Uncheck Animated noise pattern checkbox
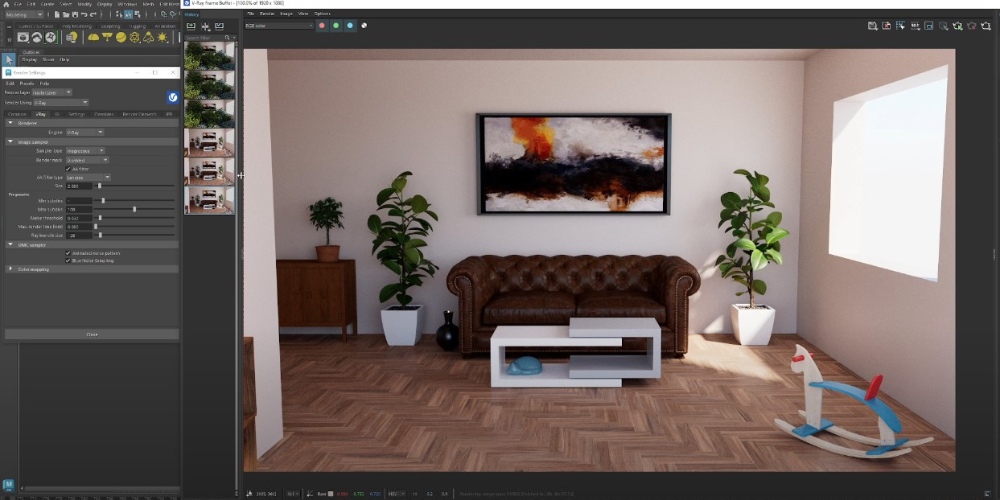This screenshot has height=500, width=1000. 68,253
